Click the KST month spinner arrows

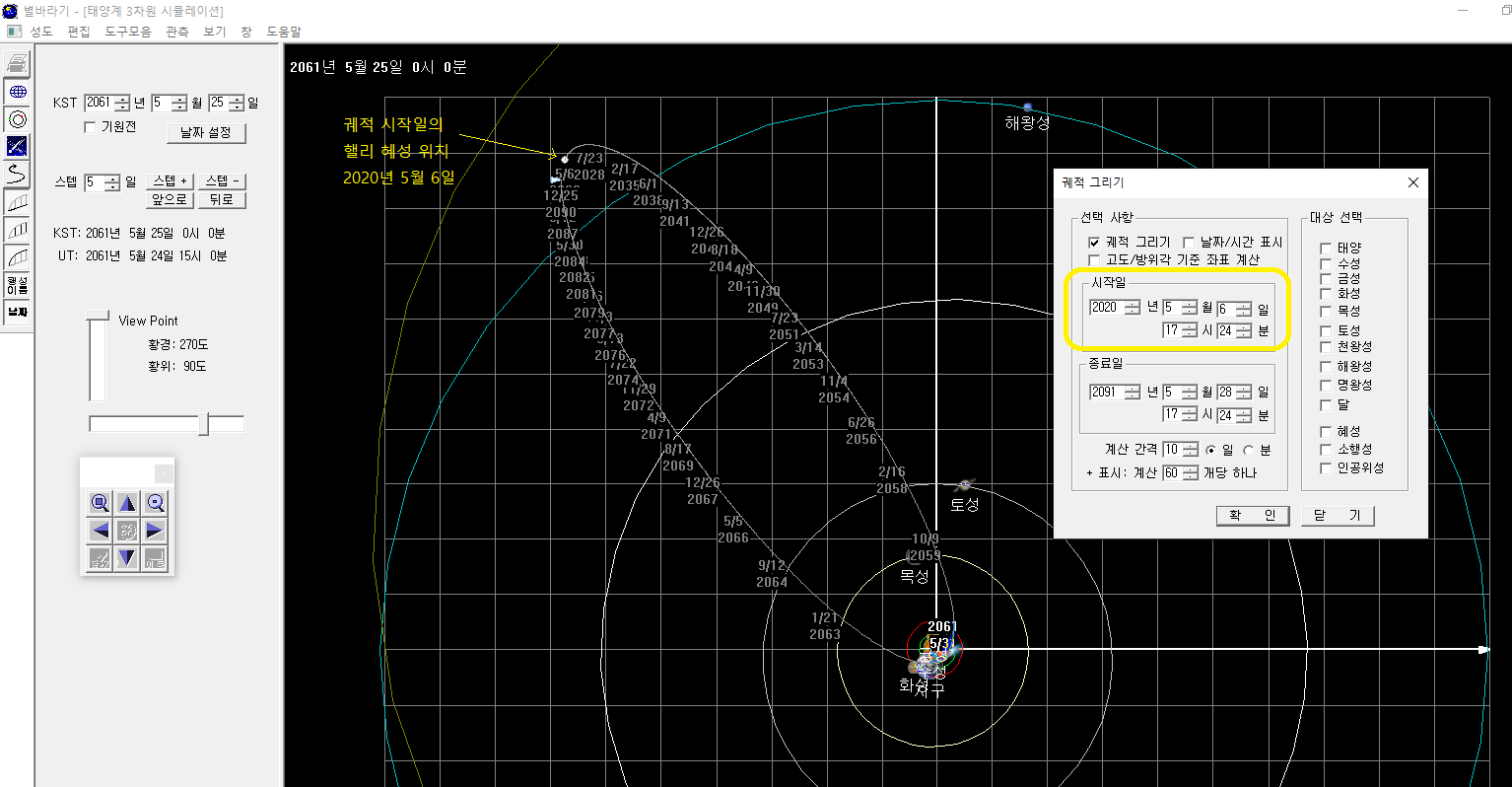click(179, 103)
